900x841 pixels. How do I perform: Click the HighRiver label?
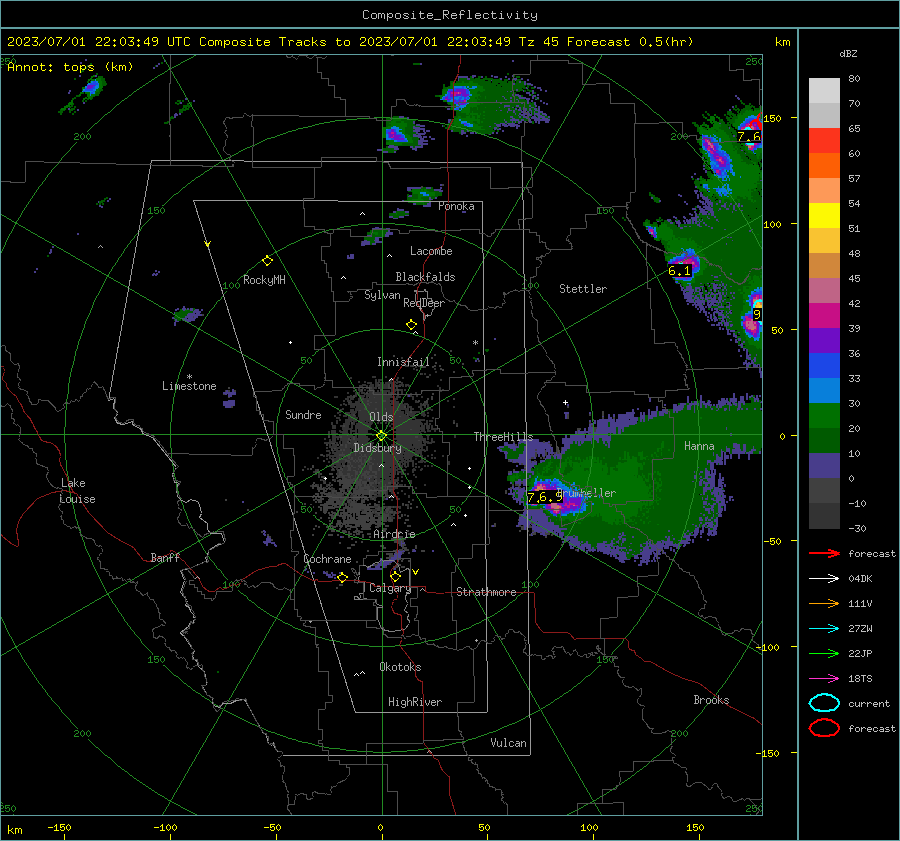tap(415, 702)
